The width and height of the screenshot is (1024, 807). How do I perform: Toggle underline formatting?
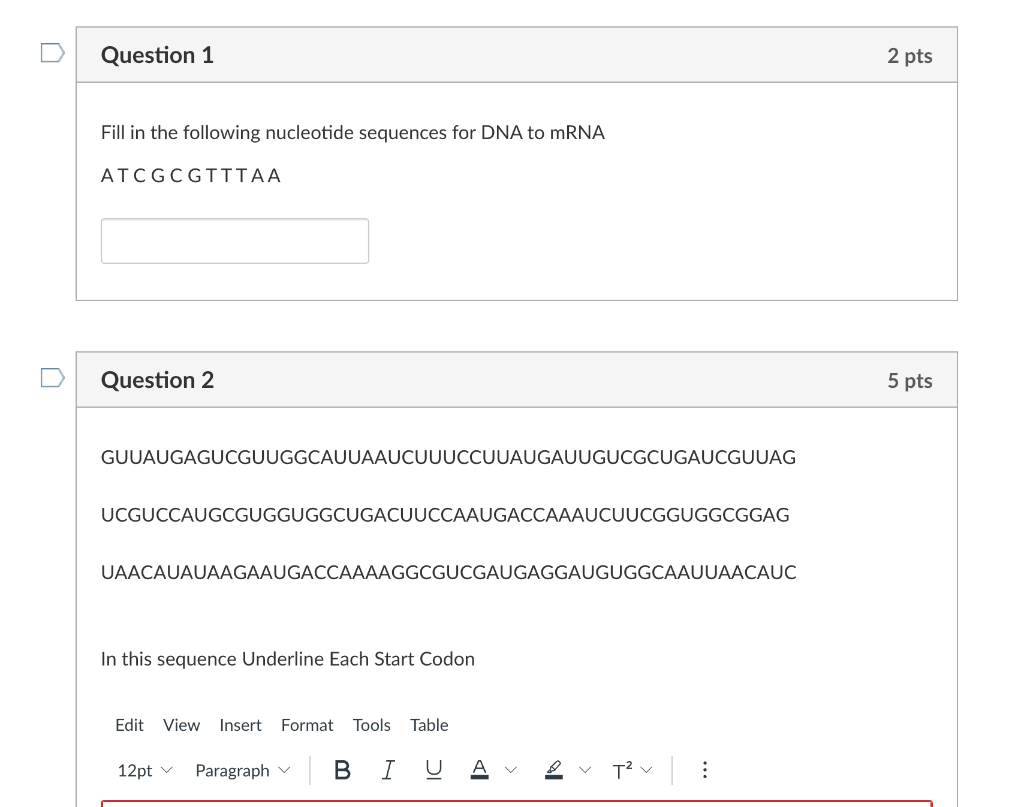(x=432, y=770)
